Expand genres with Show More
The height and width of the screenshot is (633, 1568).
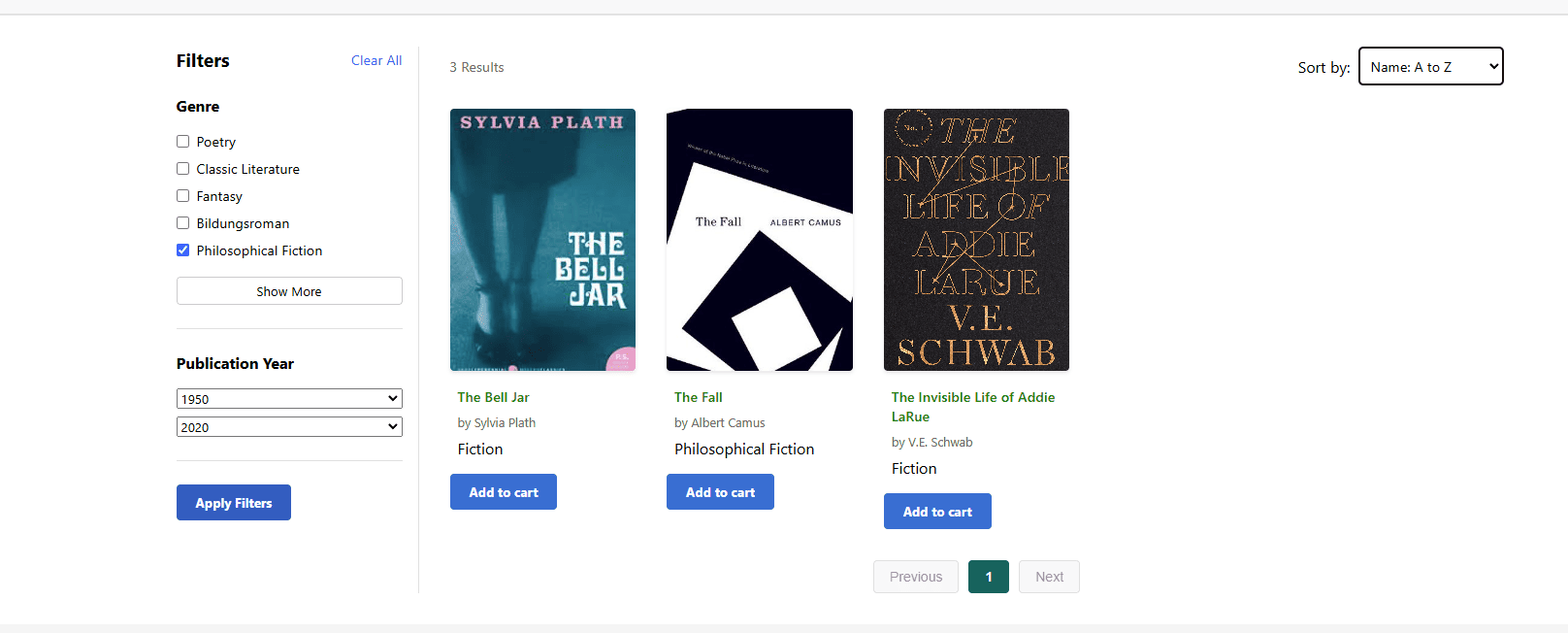(289, 291)
